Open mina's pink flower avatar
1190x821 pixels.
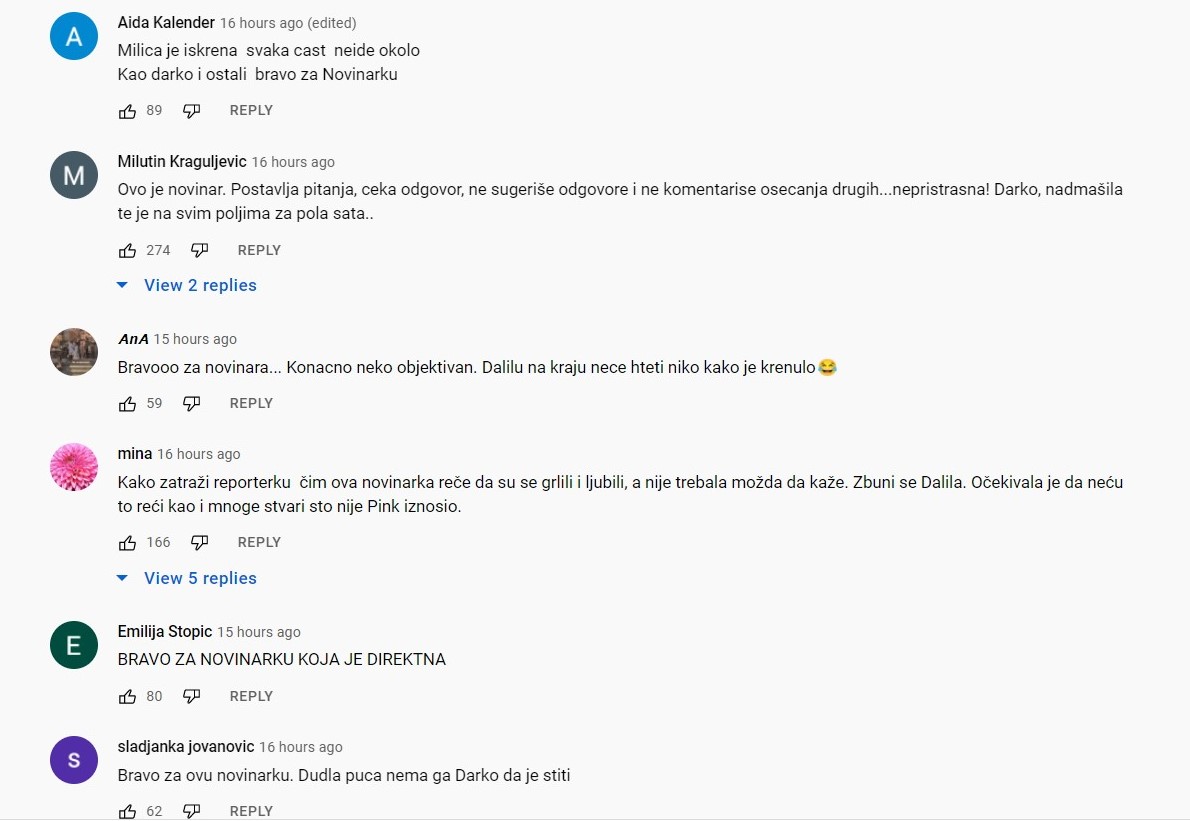[x=74, y=467]
